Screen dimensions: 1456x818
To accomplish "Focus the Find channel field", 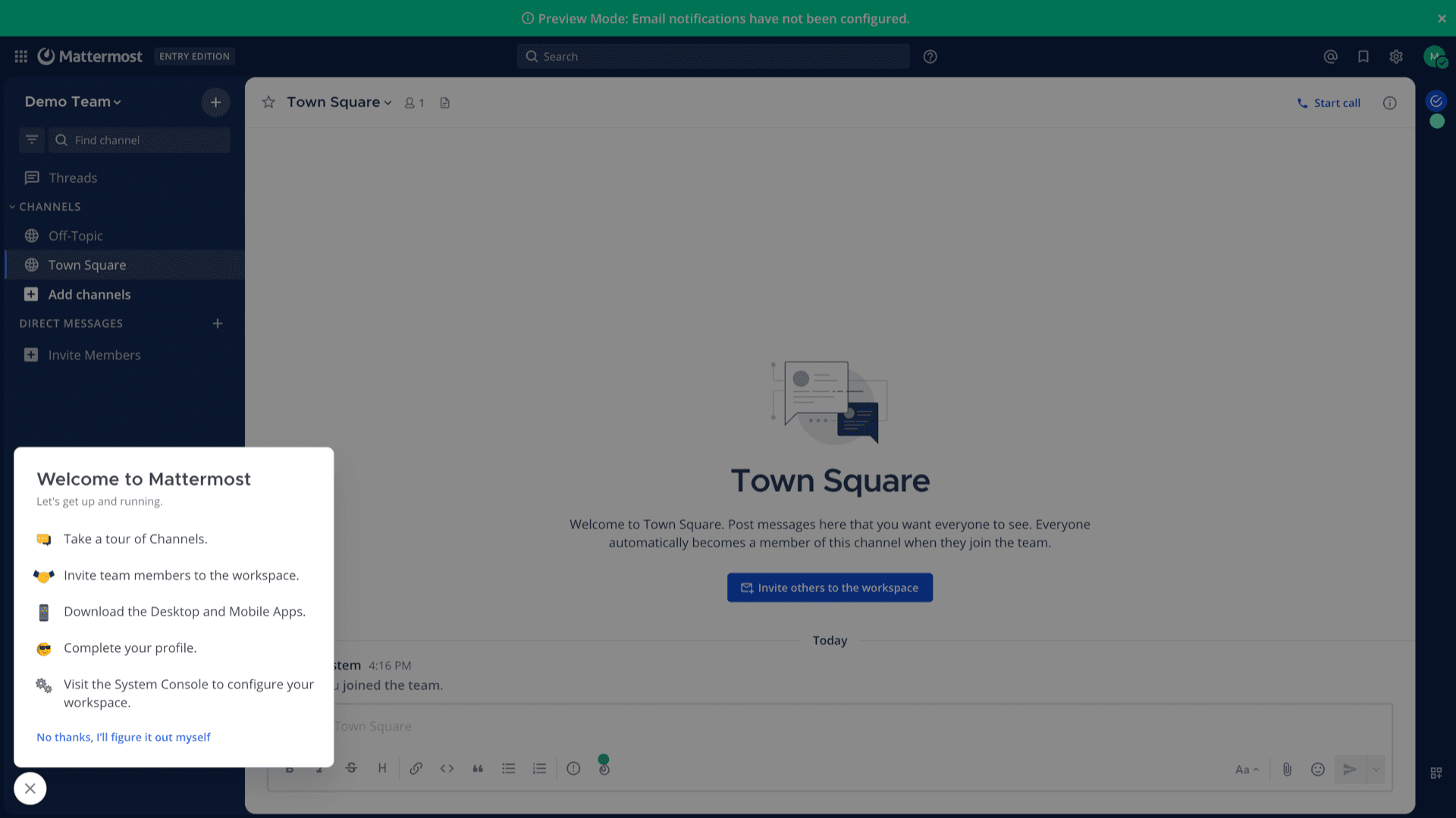I will 140,139.
